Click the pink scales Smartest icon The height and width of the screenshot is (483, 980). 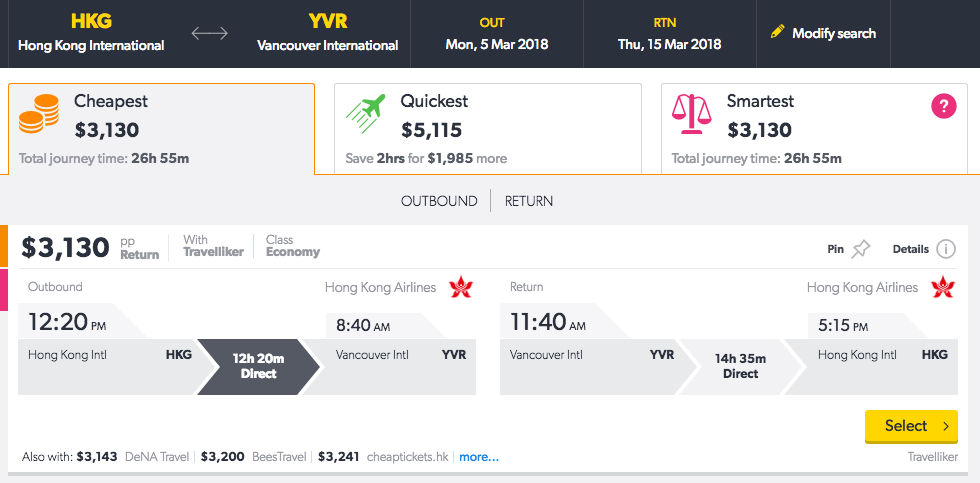coord(691,114)
